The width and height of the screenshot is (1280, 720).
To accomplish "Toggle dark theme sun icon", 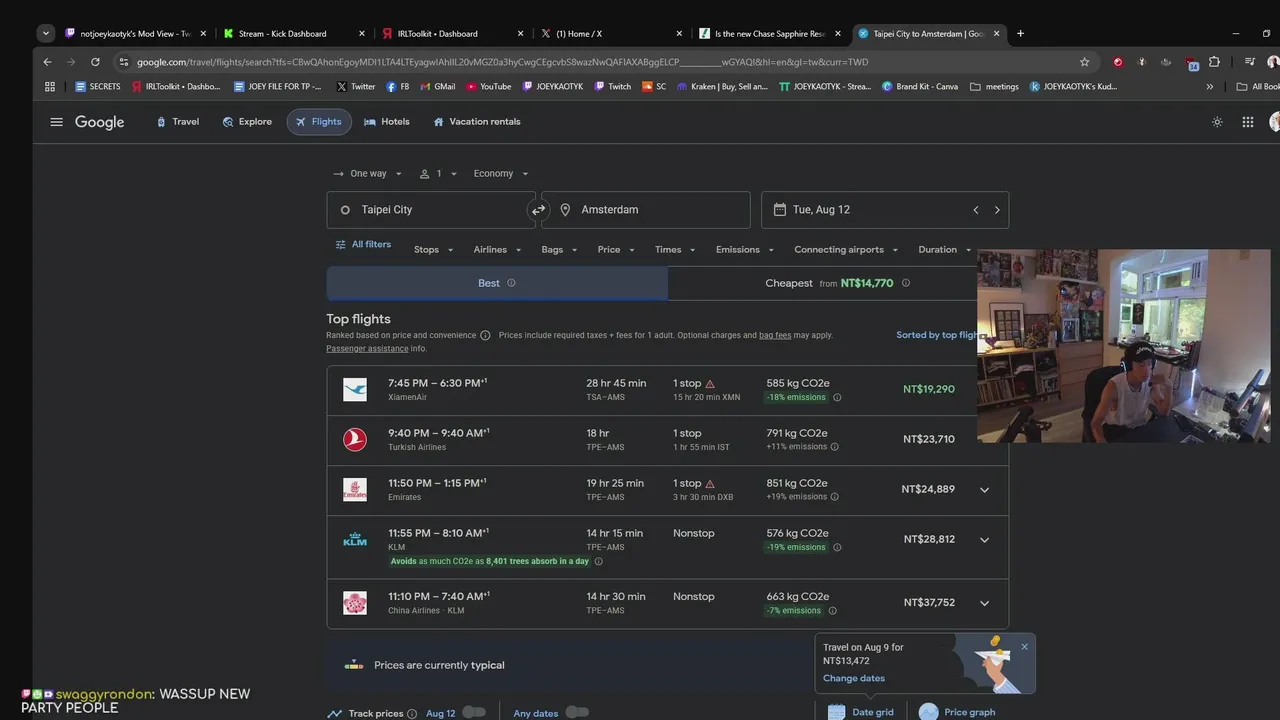I will pyautogui.click(x=1217, y=122).
